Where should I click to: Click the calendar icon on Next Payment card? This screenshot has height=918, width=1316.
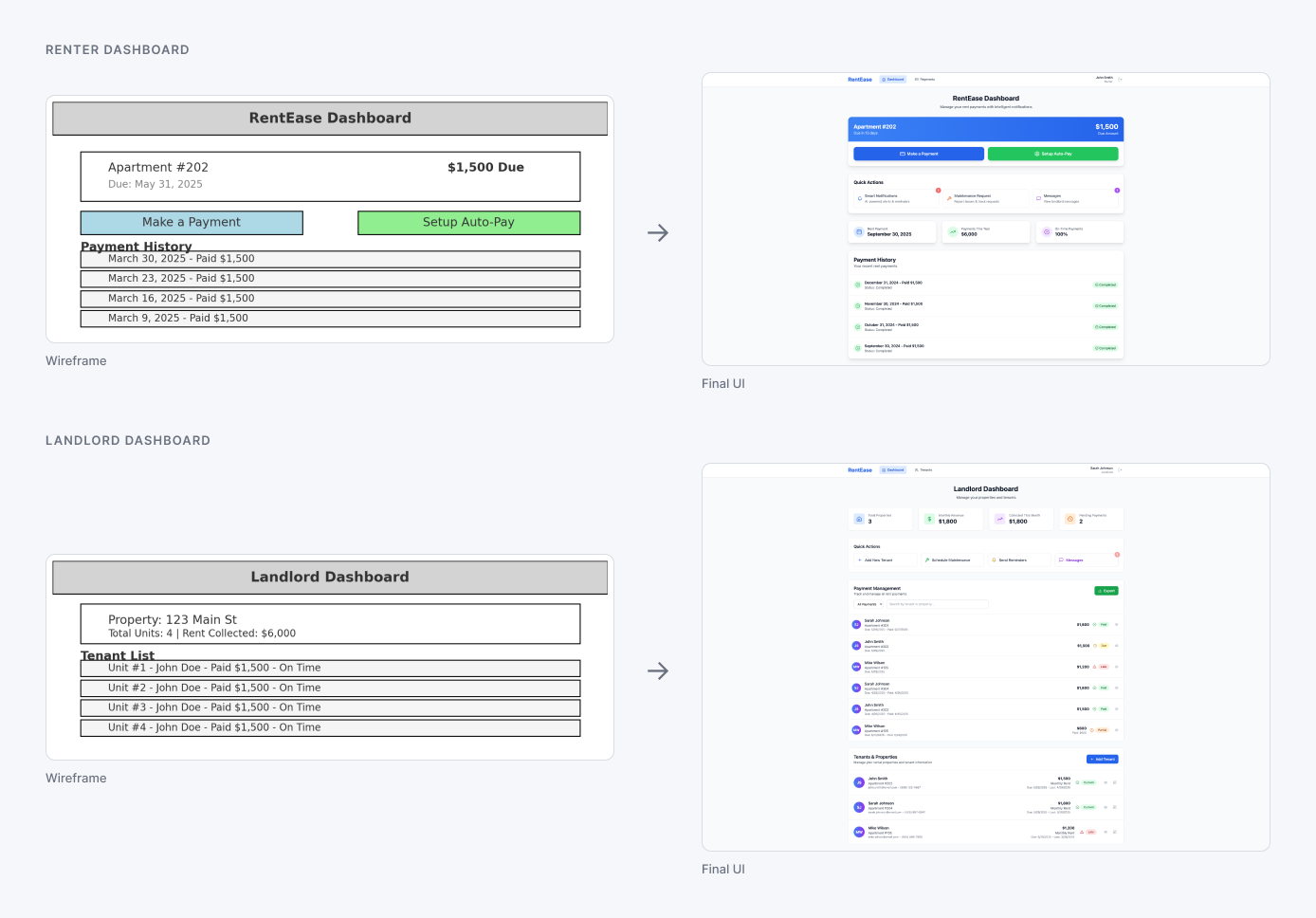click(859, 232)
